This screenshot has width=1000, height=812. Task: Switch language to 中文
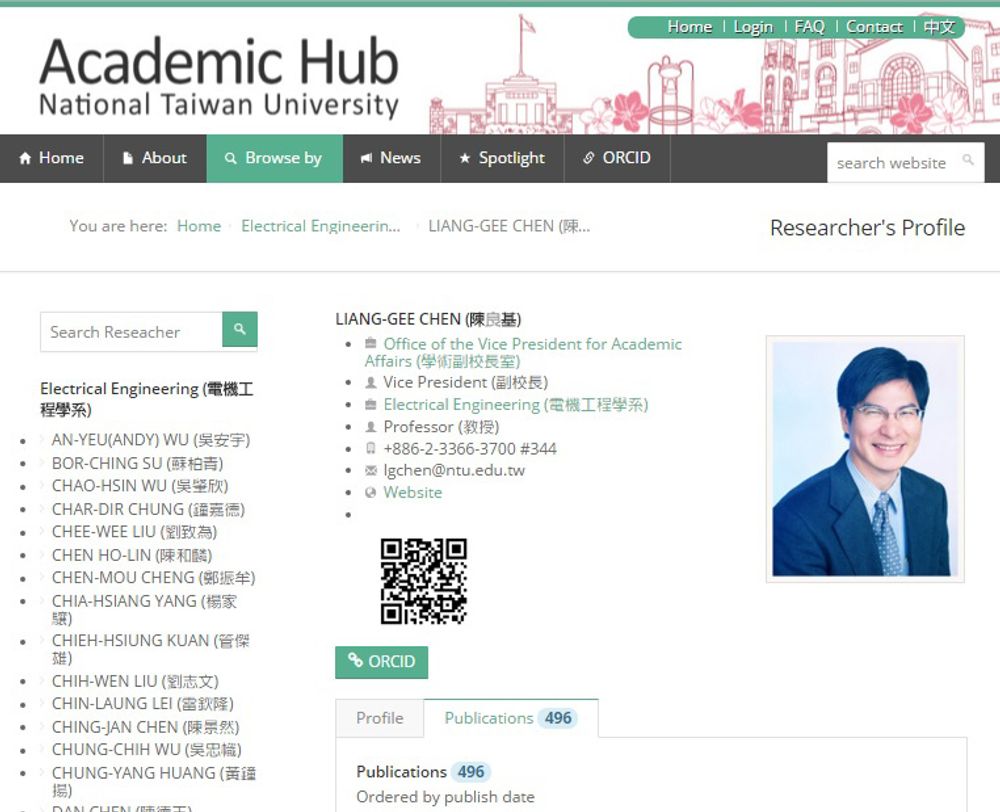point(939,27)
